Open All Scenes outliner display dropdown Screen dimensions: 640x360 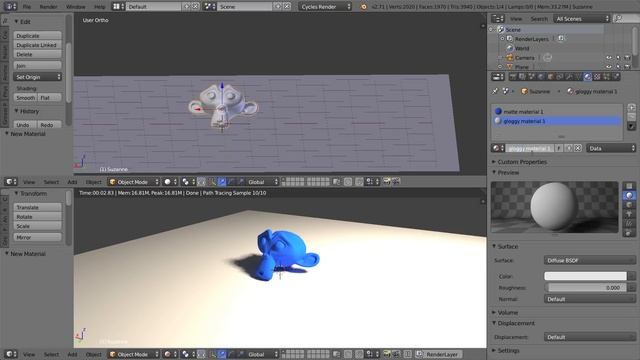582,19
